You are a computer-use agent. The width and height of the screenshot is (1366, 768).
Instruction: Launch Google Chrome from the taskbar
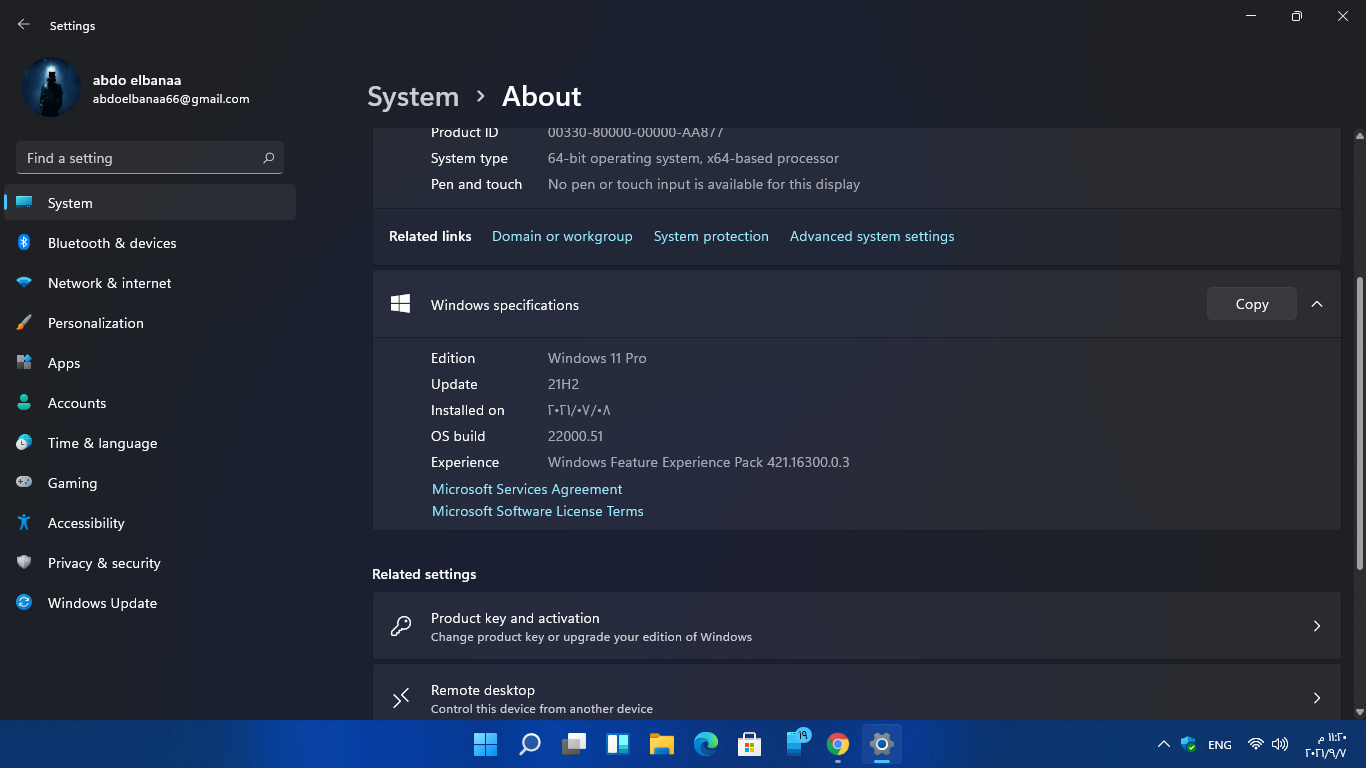[838, 744]
